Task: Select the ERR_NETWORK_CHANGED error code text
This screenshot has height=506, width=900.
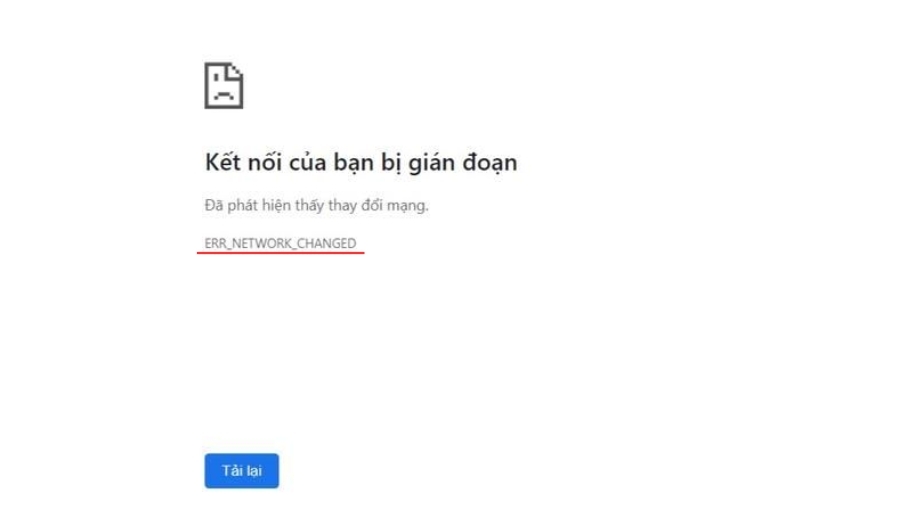Action: tap(280, 243)
